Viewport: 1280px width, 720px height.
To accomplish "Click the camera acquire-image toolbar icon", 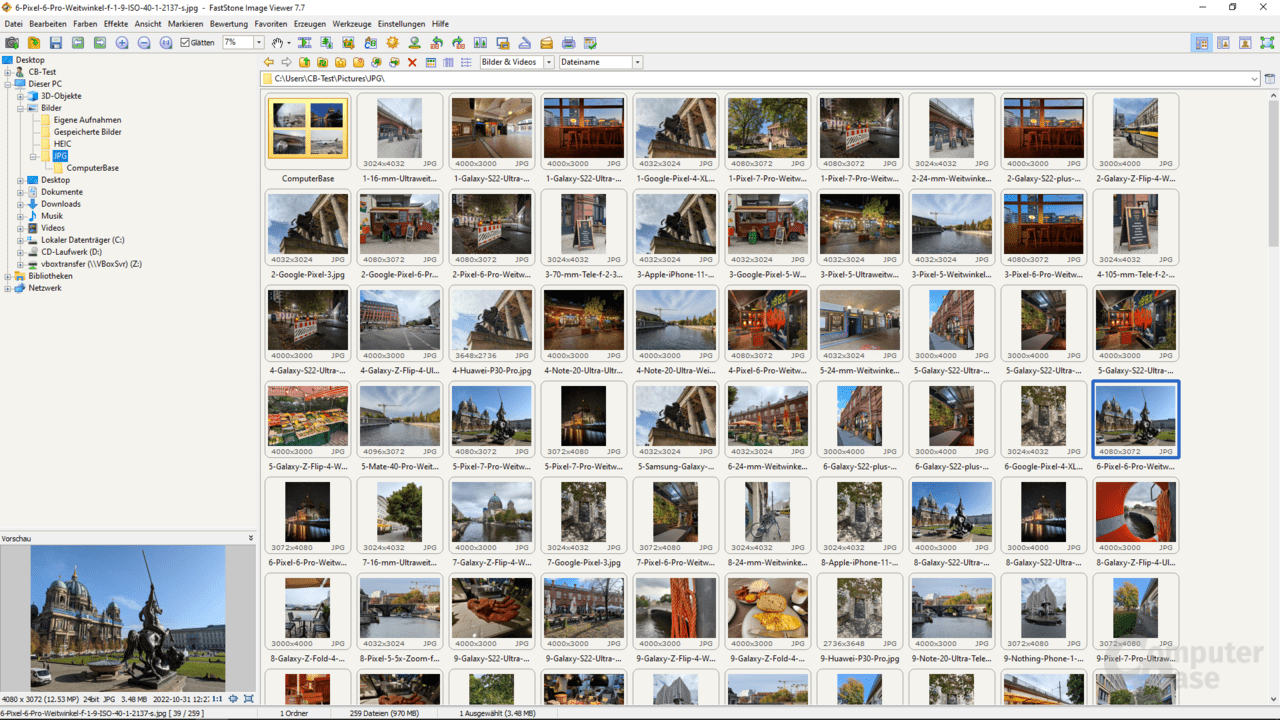I will click(12, 43).
